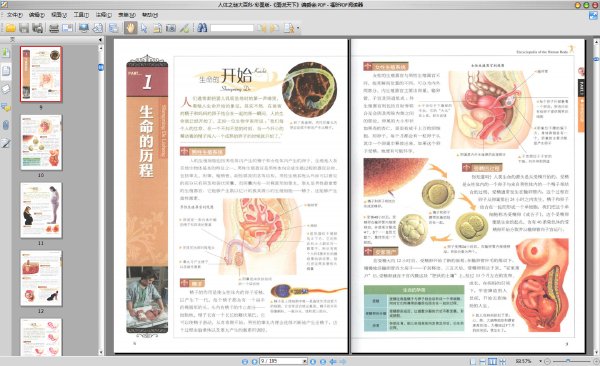Viewport: 600px width, 366px height.
Task: Go to first page button in status bar
Action: (245, 361)
